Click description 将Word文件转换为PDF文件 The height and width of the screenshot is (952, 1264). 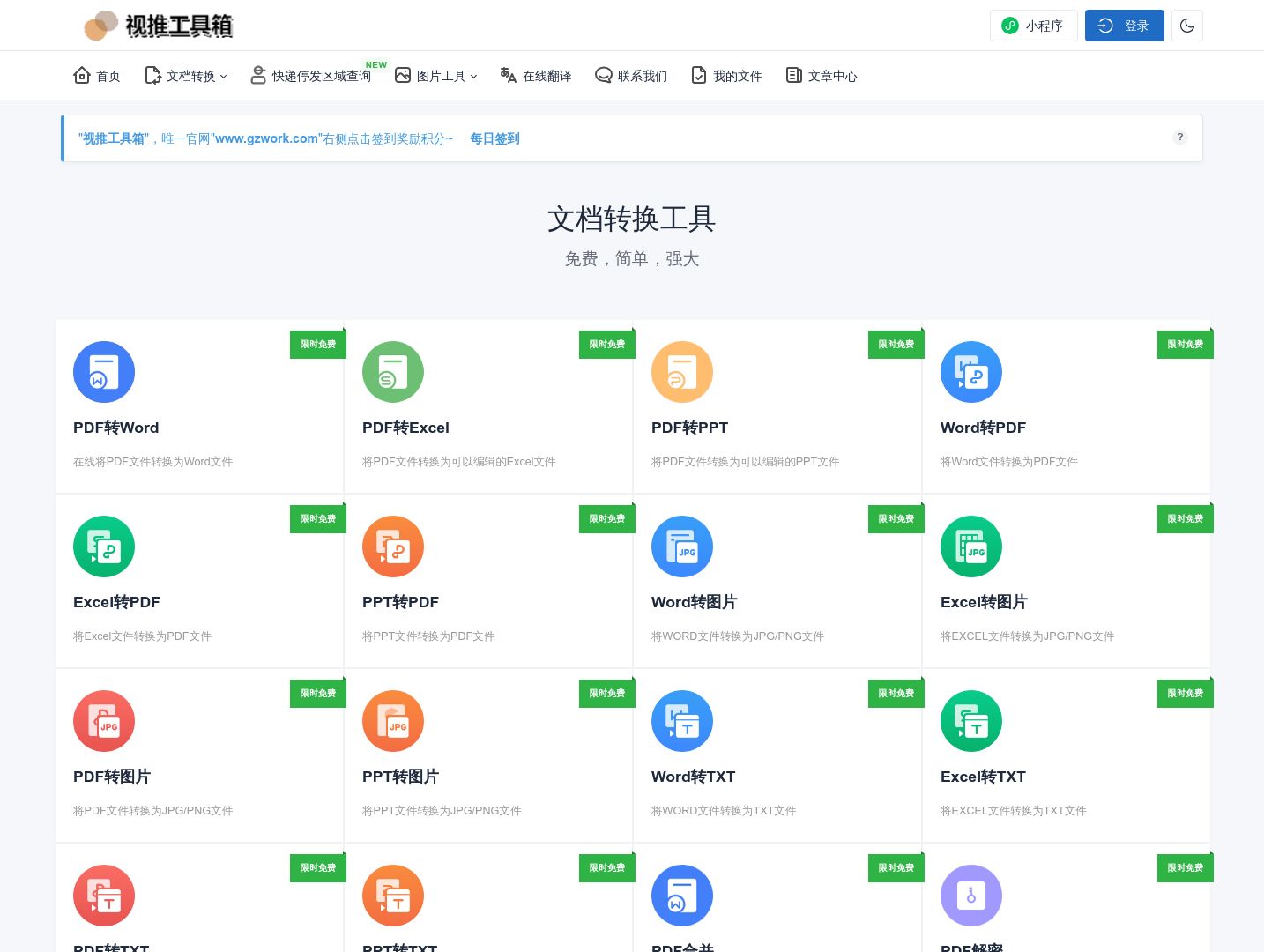(1008, 462)
